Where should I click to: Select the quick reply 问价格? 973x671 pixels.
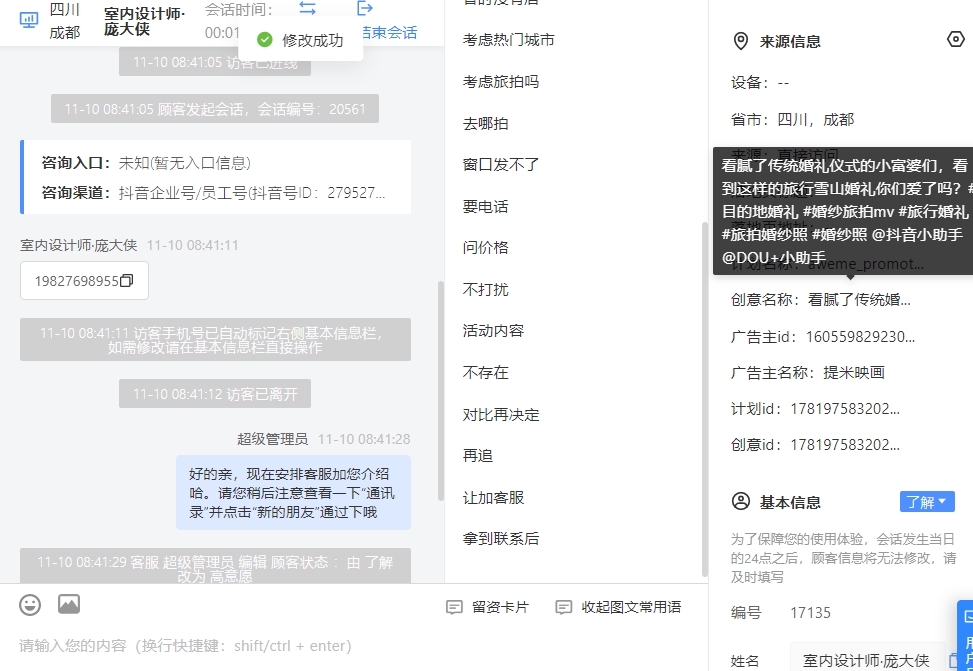[486, 248]
